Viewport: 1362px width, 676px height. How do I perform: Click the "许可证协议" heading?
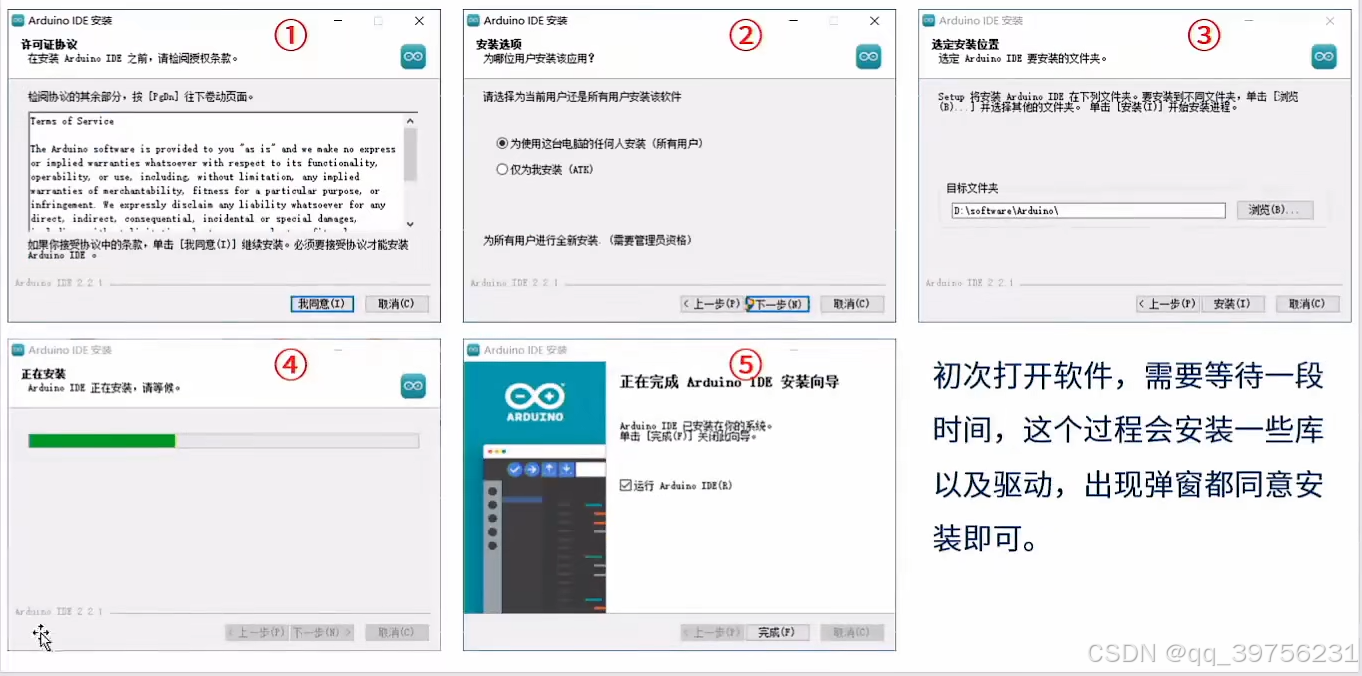(49, 45)
